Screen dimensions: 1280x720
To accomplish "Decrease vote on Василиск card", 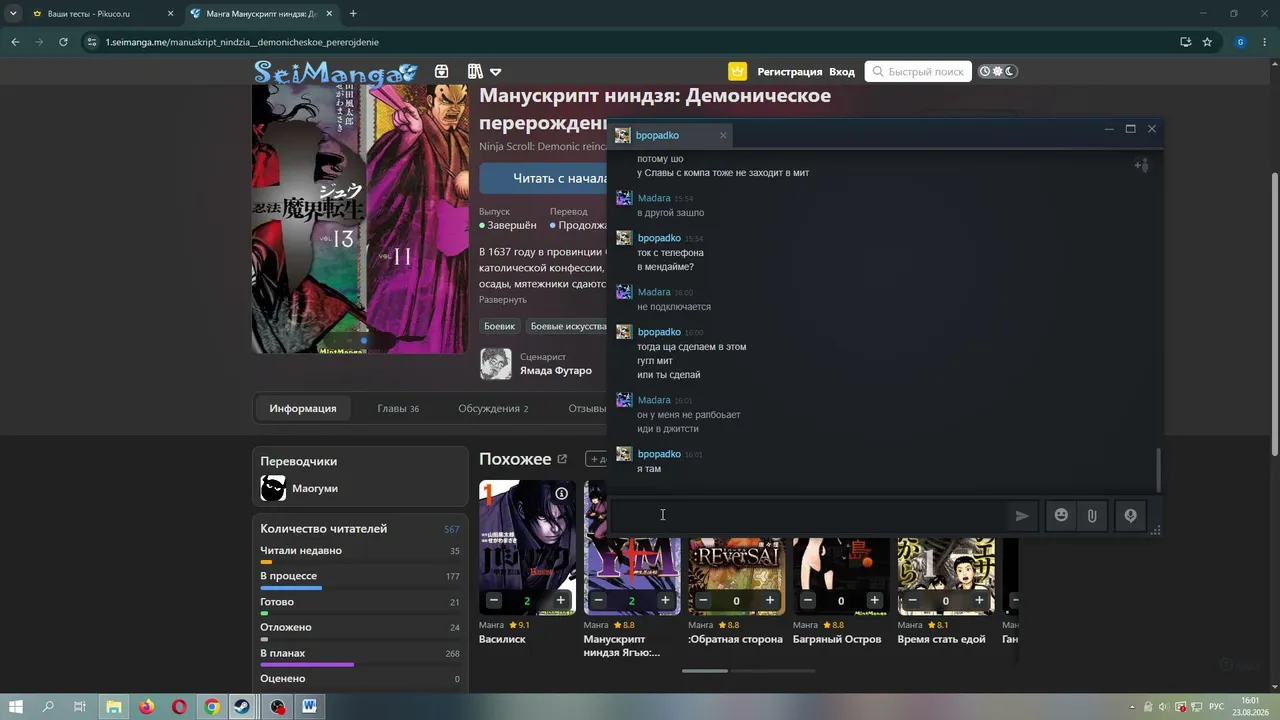I will 494,601.
